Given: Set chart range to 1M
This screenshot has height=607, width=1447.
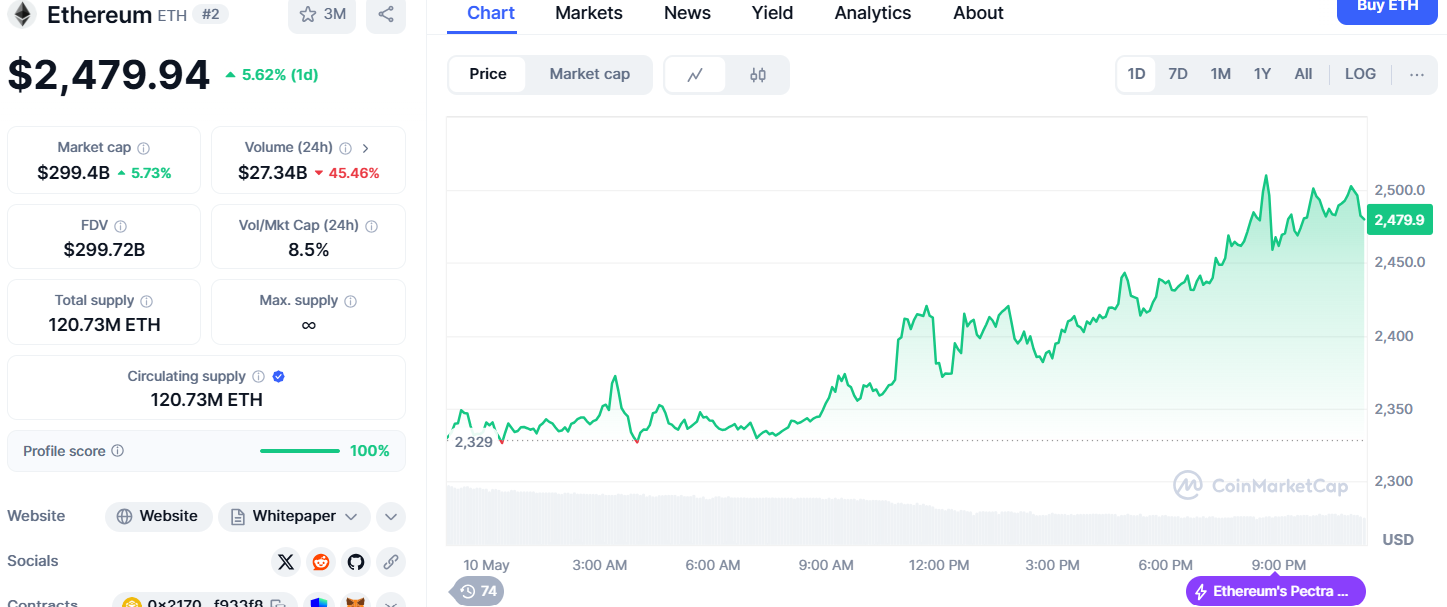Looking at the screenshot, I should click(1220, 74).
